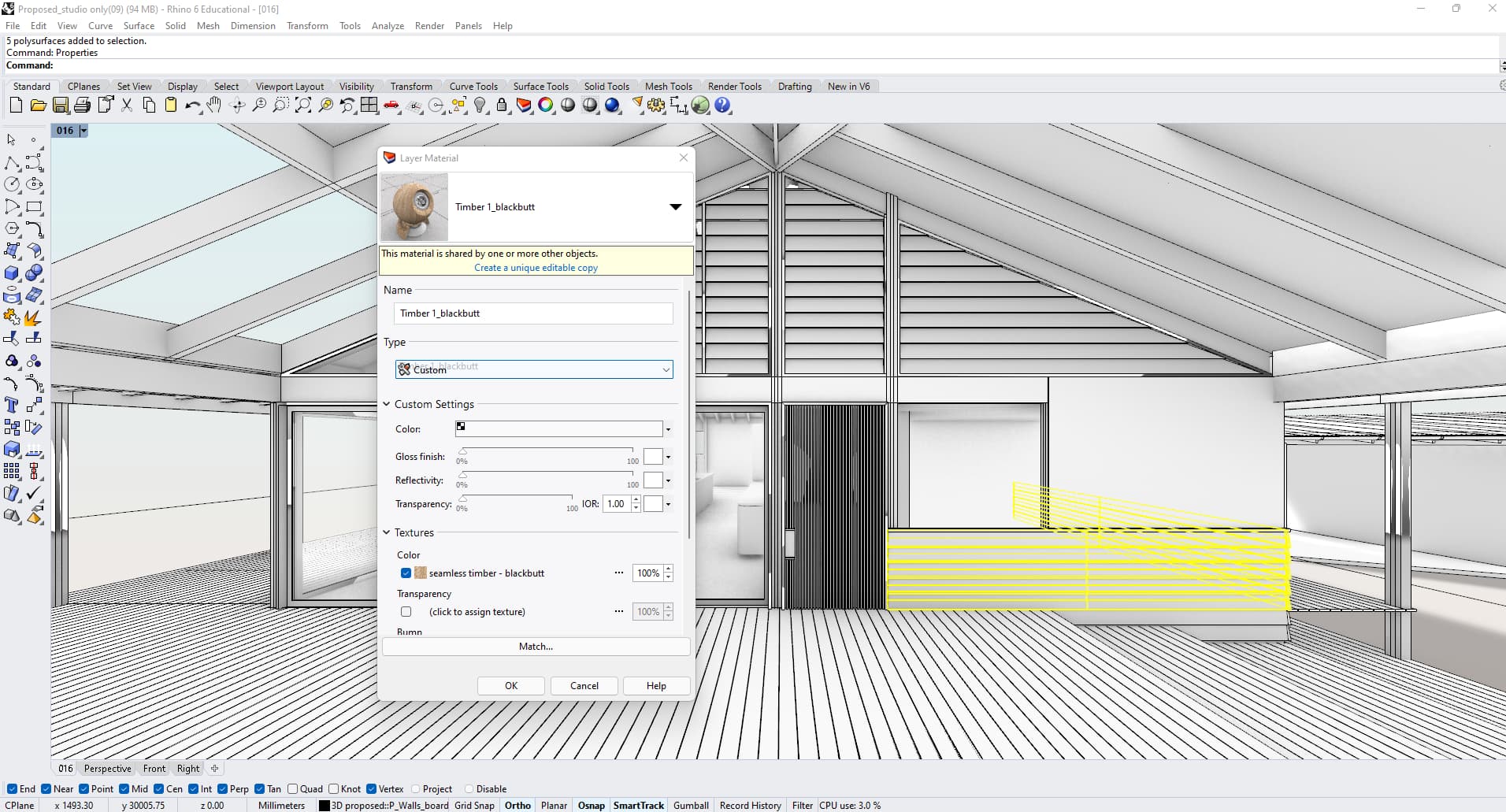Uncheck the seamless timber color texture checkbox
Image resolution: width=1506 pixels, height=812 pixels.
coord(406,573)
